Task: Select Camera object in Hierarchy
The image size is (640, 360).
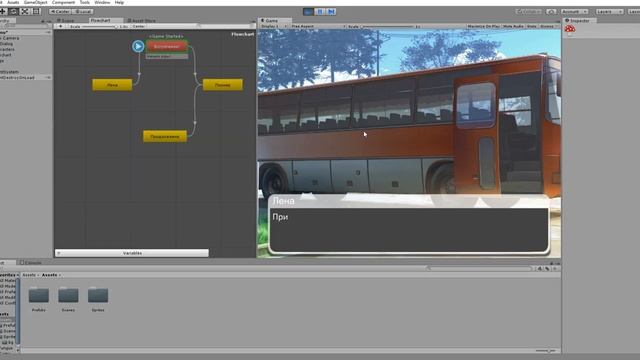Action: click(x=10, y=38)
